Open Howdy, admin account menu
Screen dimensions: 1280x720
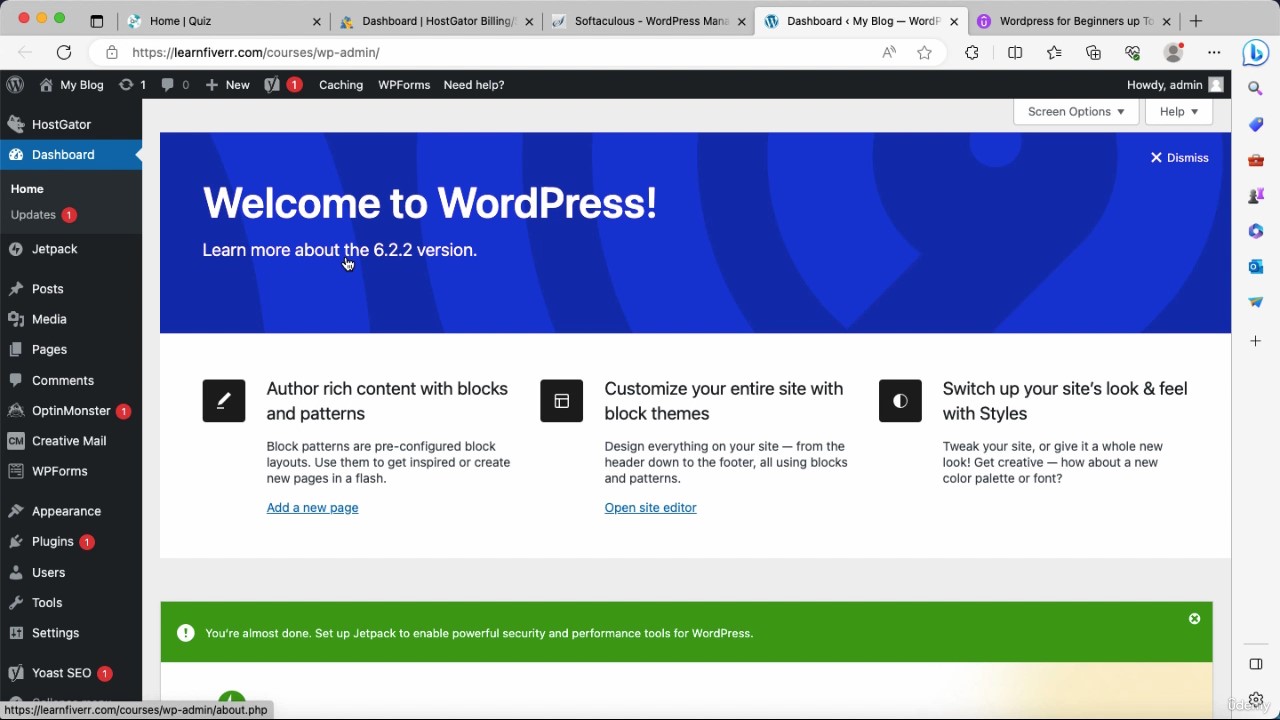(1175, 85)
